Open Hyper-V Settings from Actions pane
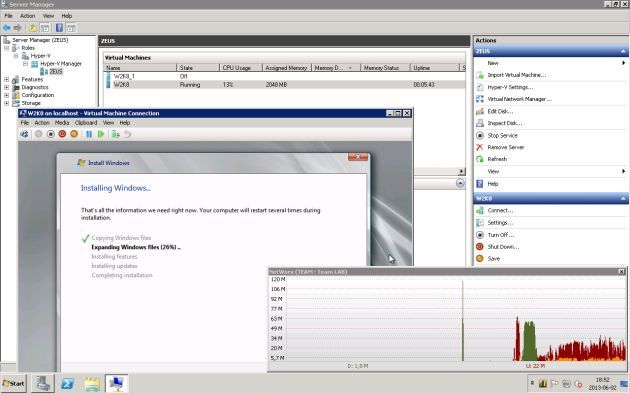This screenshot has width=630, height=394. click(510, 87)
